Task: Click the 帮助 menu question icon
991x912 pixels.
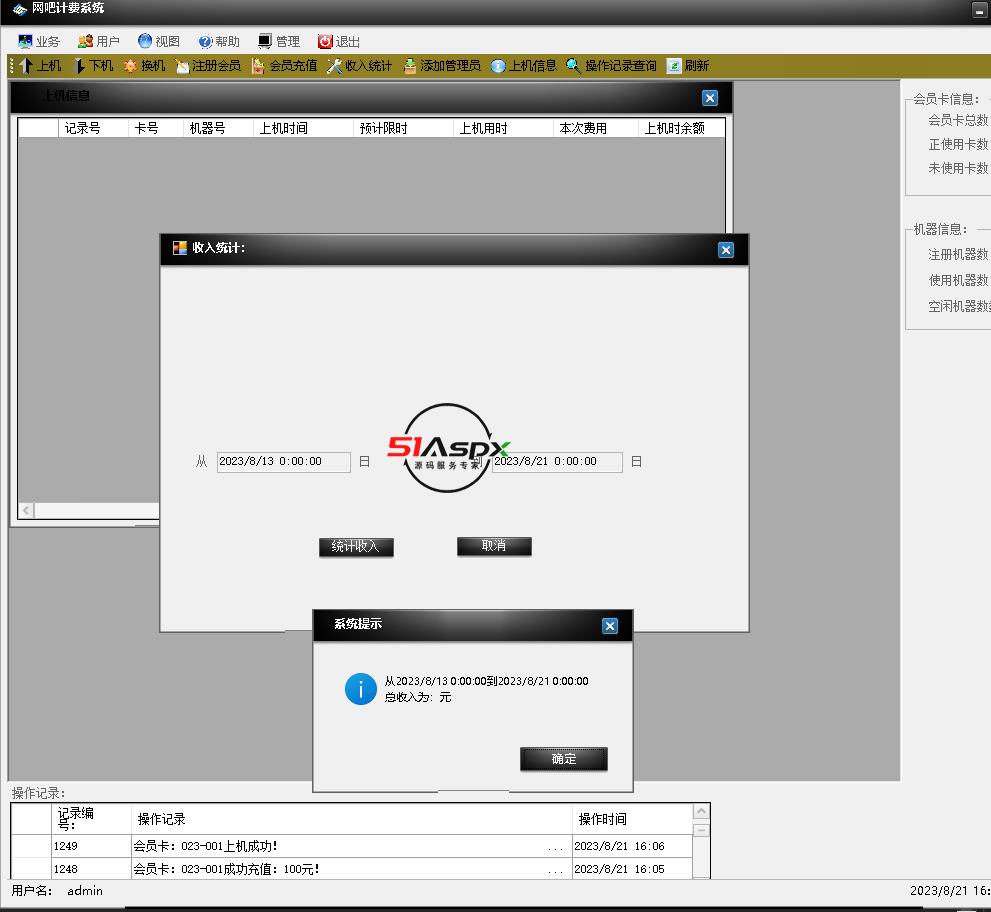Action: 205,42
